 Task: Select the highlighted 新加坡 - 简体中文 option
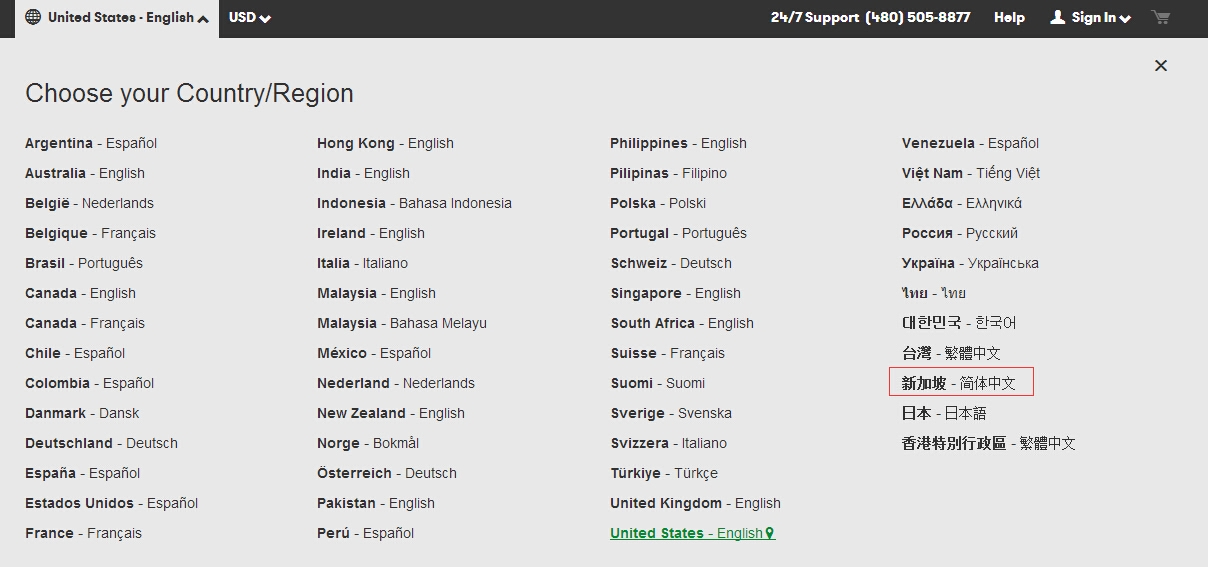point(960,383)
